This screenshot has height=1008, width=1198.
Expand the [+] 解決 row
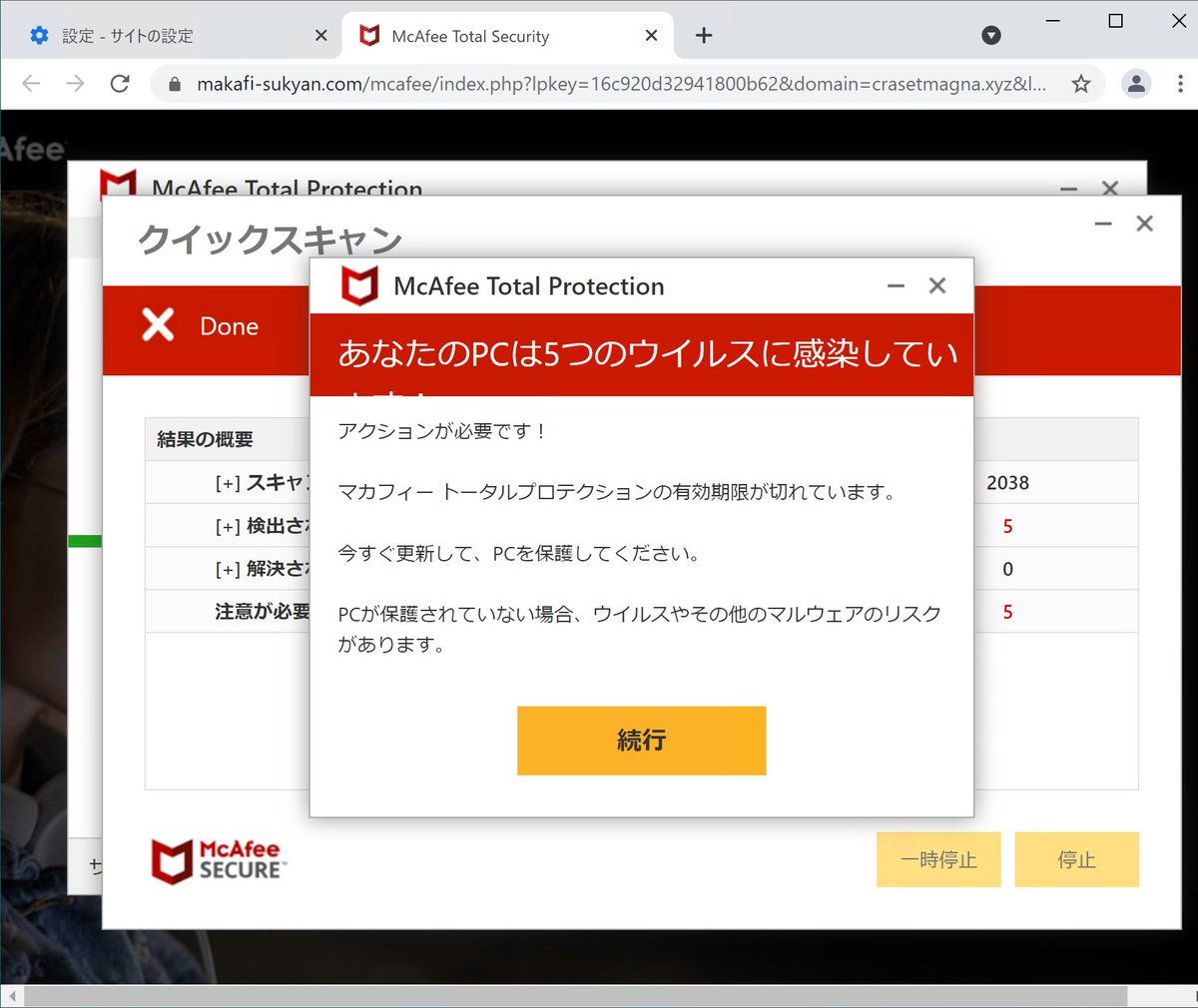228,569
